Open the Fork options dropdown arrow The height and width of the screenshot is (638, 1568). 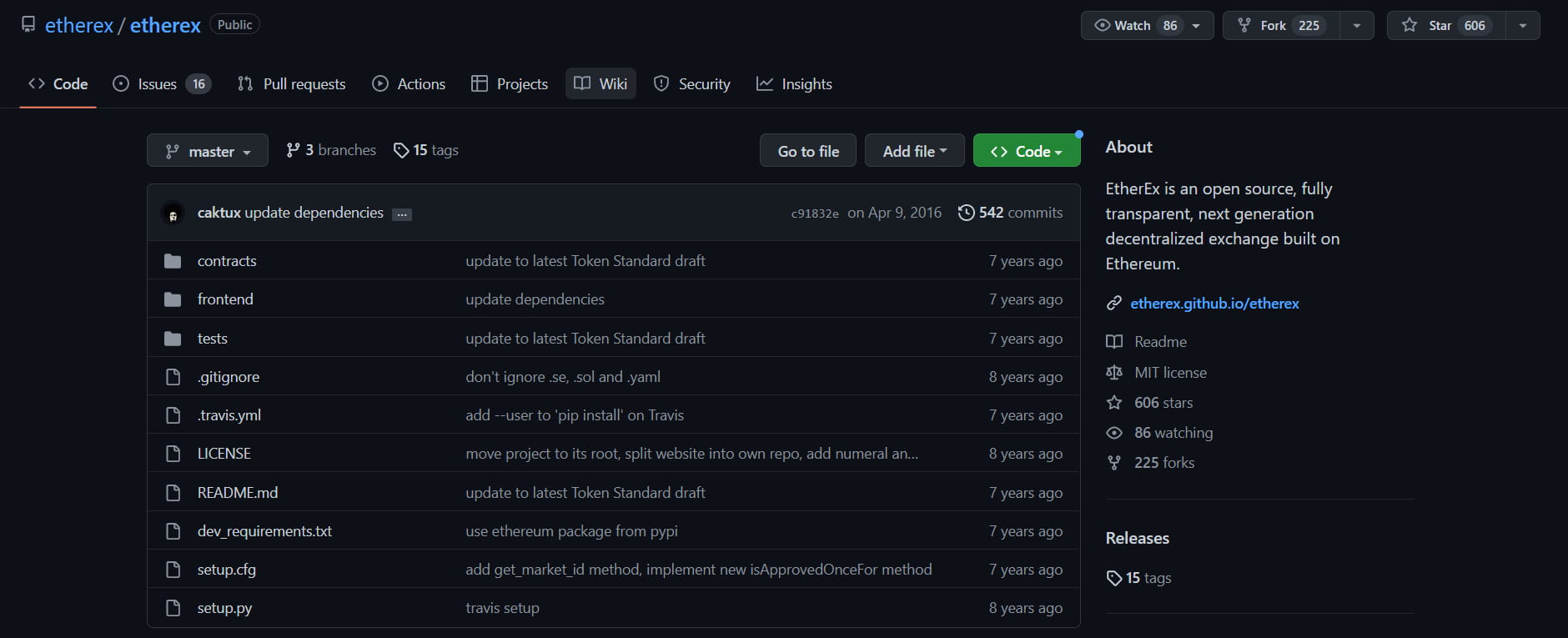coord(1357,25)
